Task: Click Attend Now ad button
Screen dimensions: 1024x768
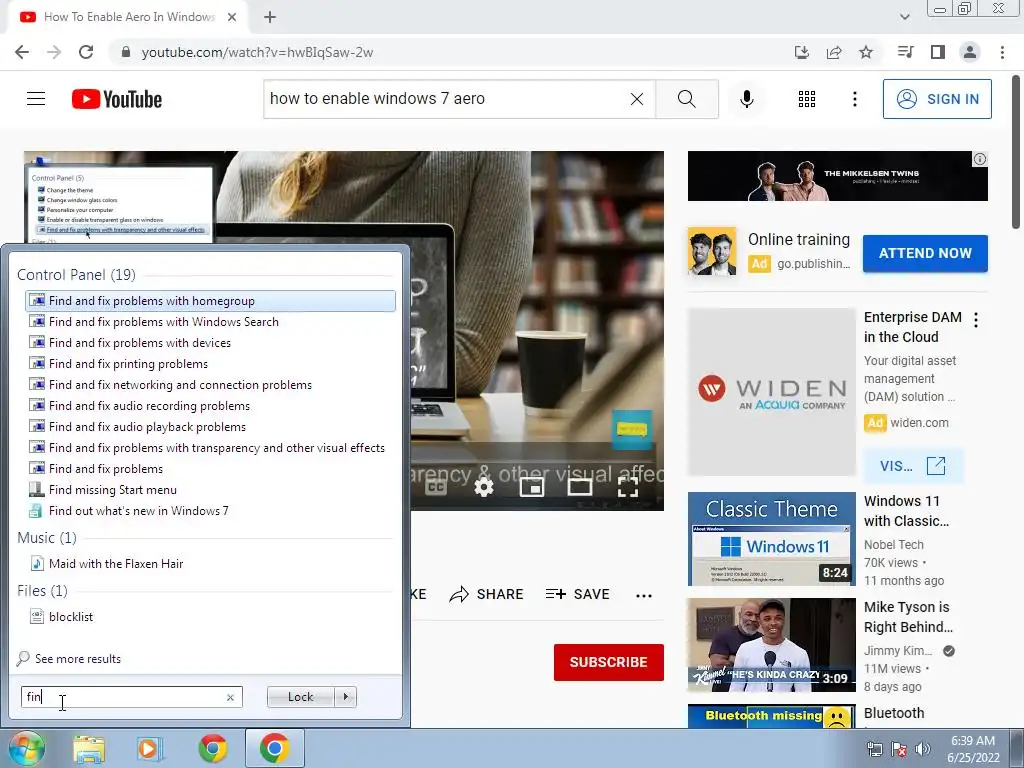Action: click(x=925, y=253)
